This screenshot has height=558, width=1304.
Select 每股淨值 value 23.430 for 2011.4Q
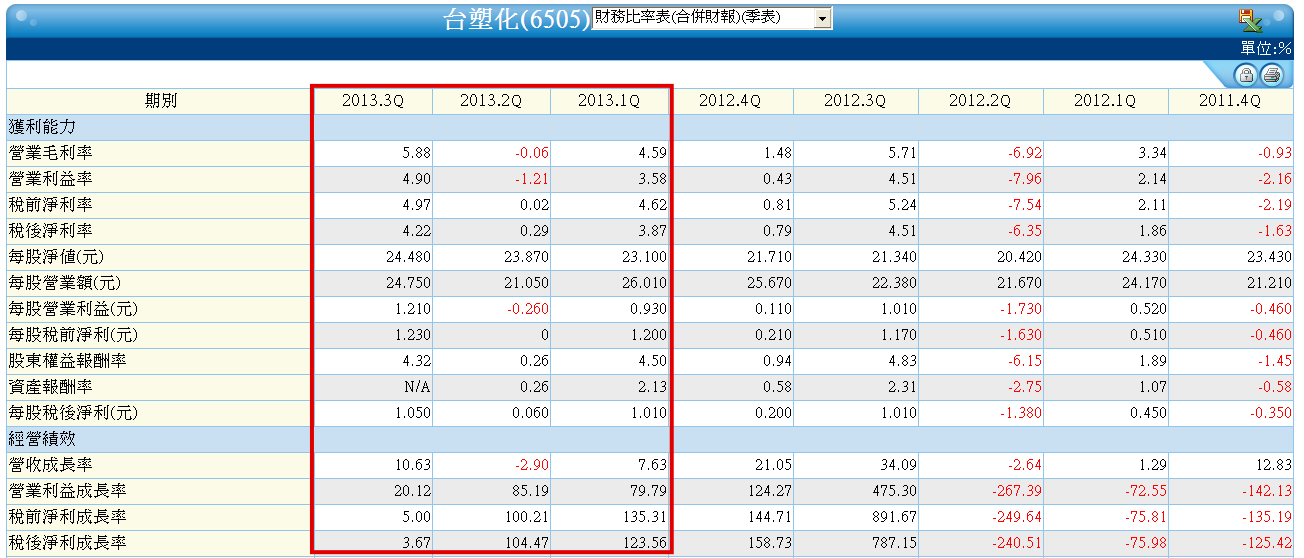click(x=1270, y=257)
